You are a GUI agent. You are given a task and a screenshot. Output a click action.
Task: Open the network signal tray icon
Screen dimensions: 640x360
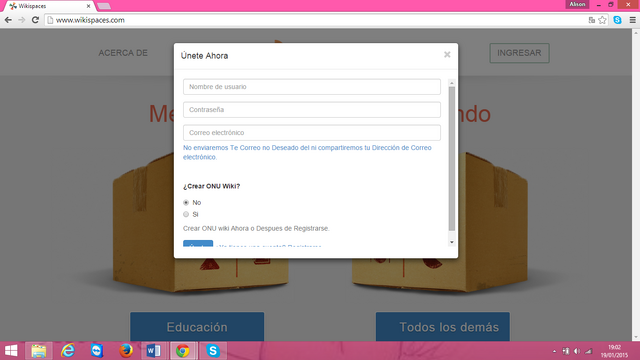point(588,351)
